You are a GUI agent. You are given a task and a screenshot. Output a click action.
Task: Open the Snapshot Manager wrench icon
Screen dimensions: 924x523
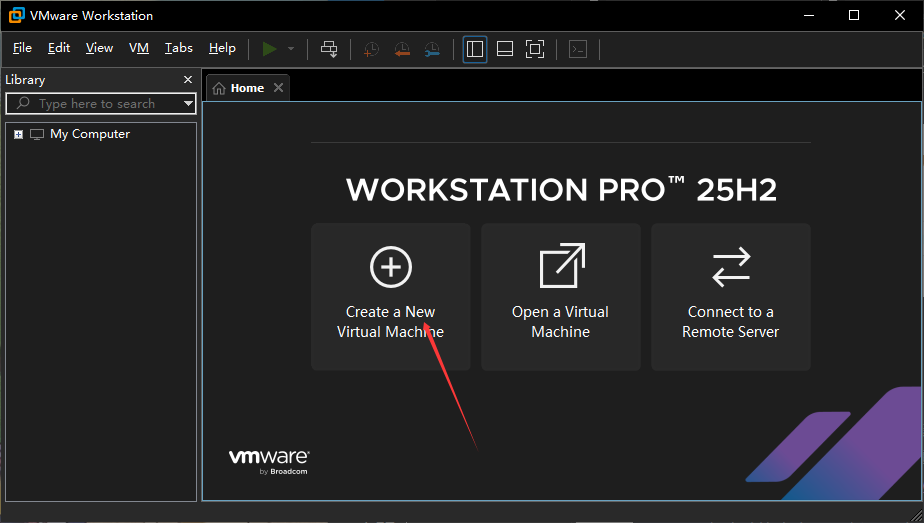point(432,49)
